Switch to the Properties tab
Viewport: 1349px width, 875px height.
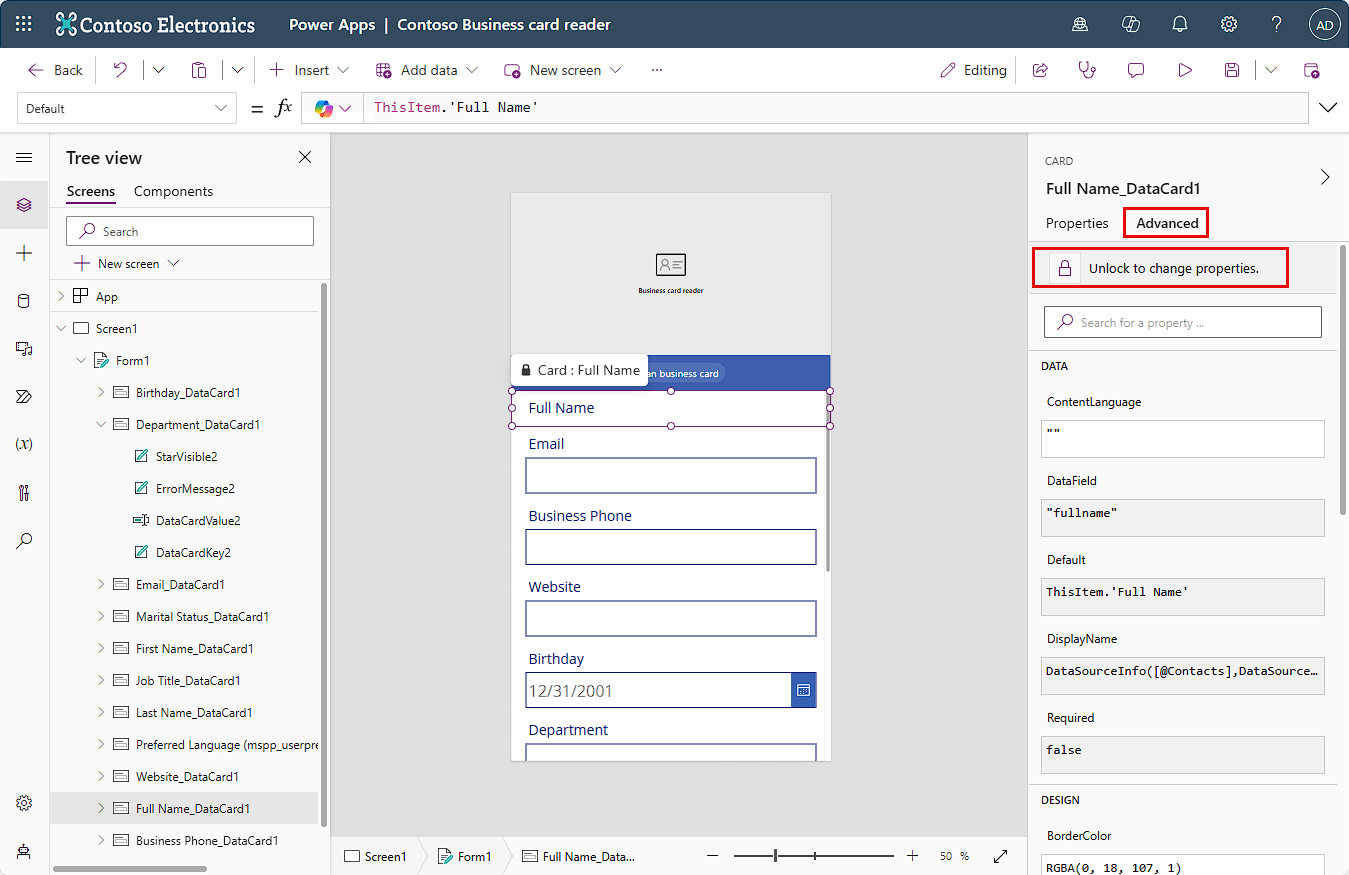[1077, 223]
